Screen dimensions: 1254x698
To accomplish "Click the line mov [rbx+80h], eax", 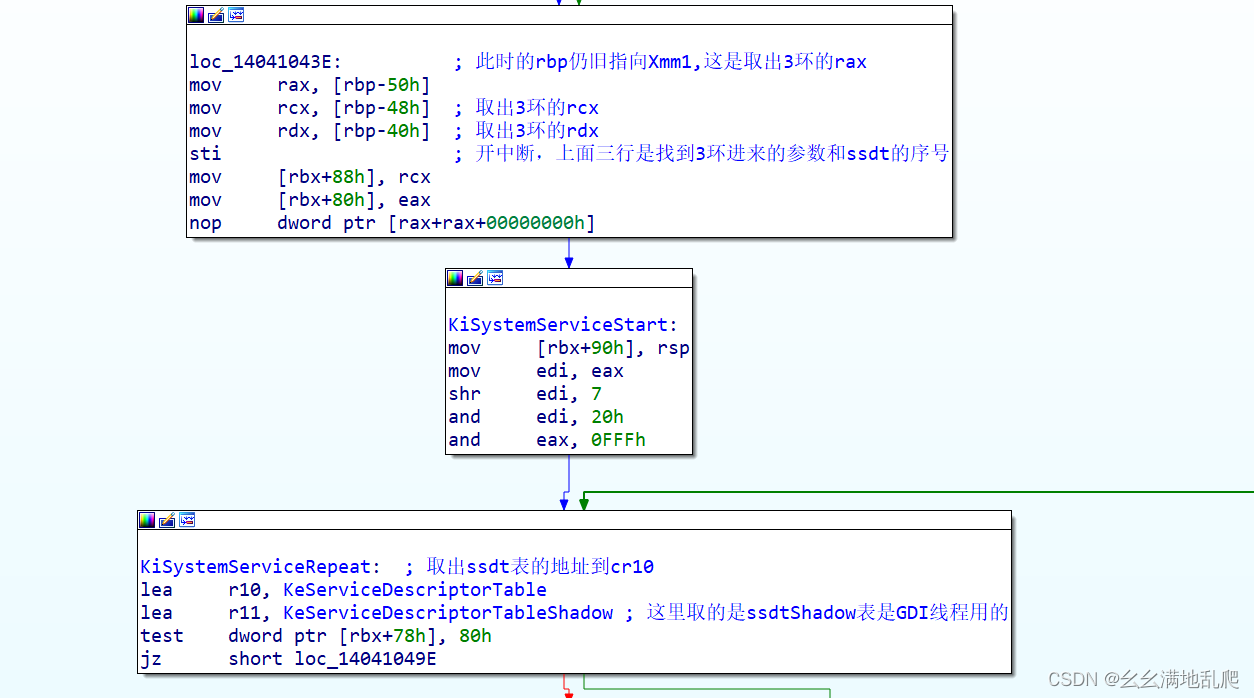I will [310, 200].
